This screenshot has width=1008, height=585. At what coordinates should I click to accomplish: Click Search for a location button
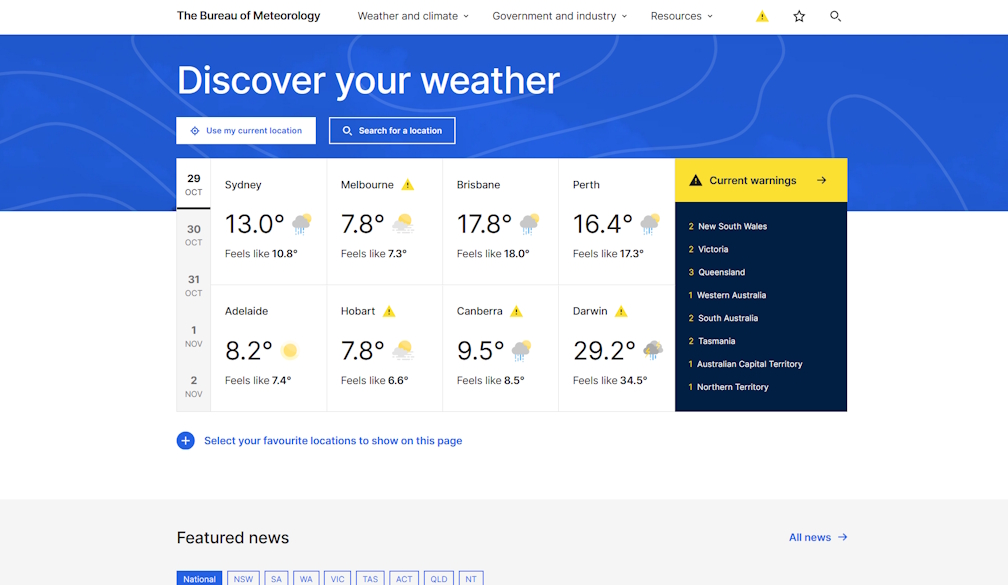click(392, 131)
